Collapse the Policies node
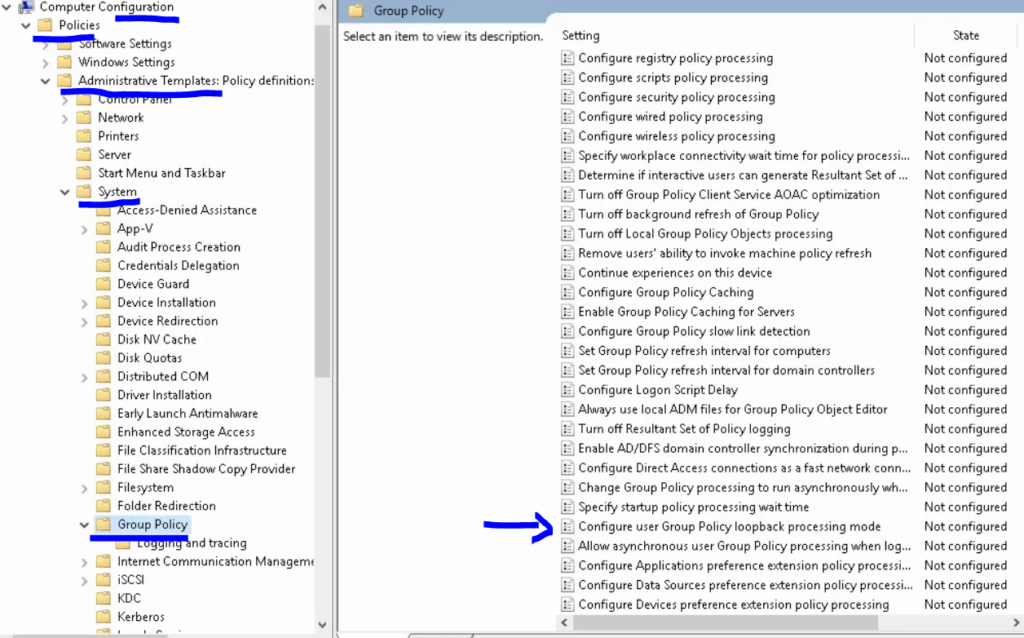The height and width of the screenshot is (638, 1024). pyautogui.click(x=26, y=25)
